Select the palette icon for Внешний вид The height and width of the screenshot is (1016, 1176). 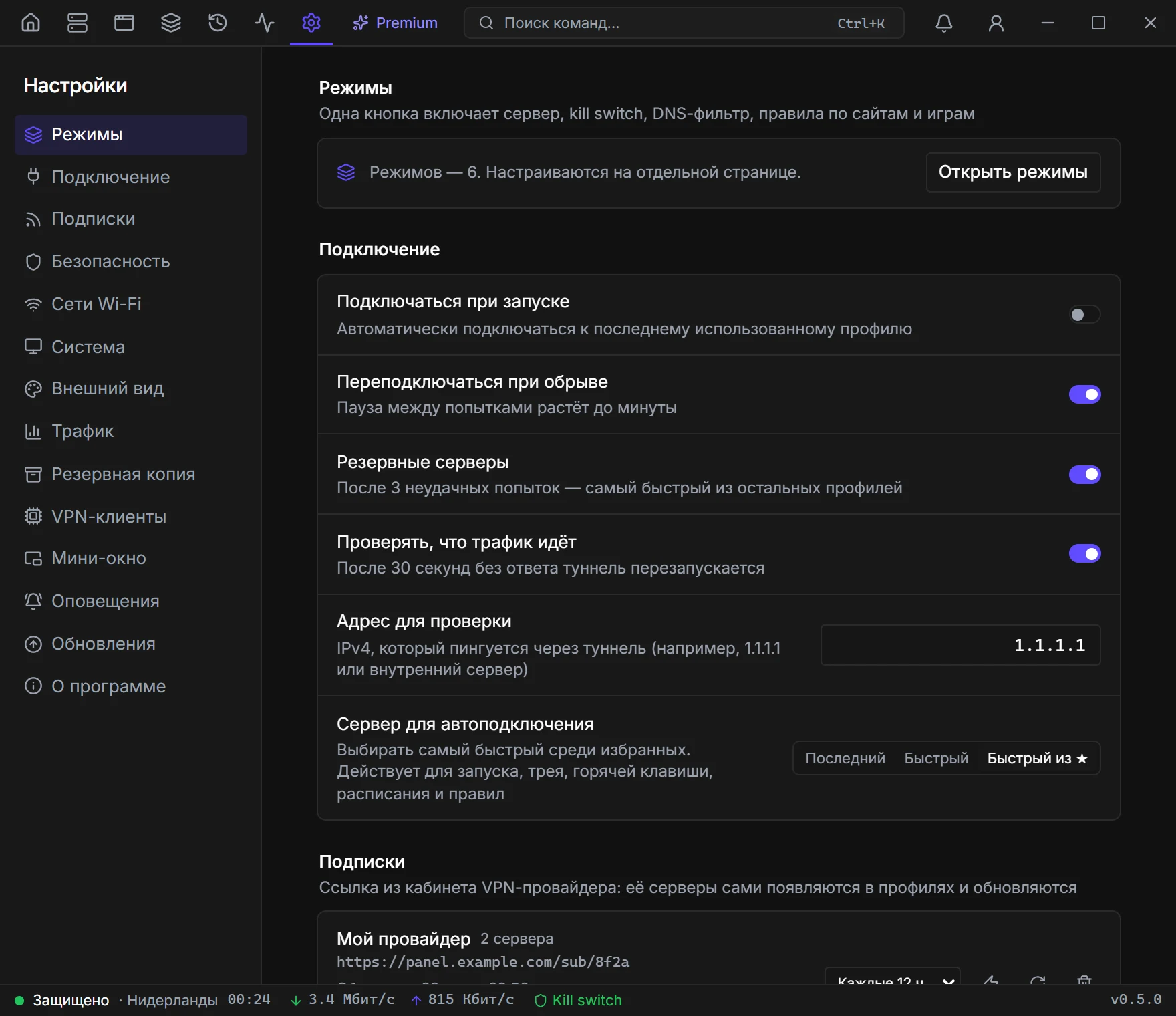[33, 389]
